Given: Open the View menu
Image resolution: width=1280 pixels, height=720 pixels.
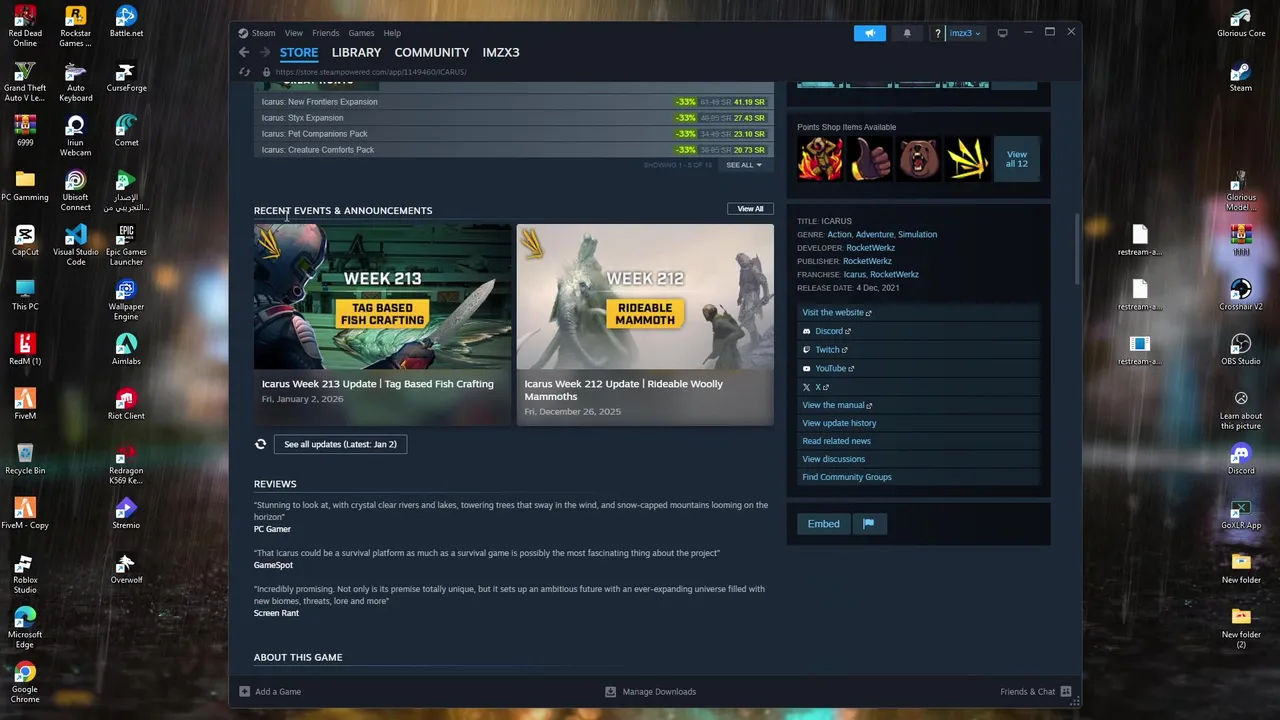Looking at the screenshot, I should pyautogui.click(x=294, y=33).
